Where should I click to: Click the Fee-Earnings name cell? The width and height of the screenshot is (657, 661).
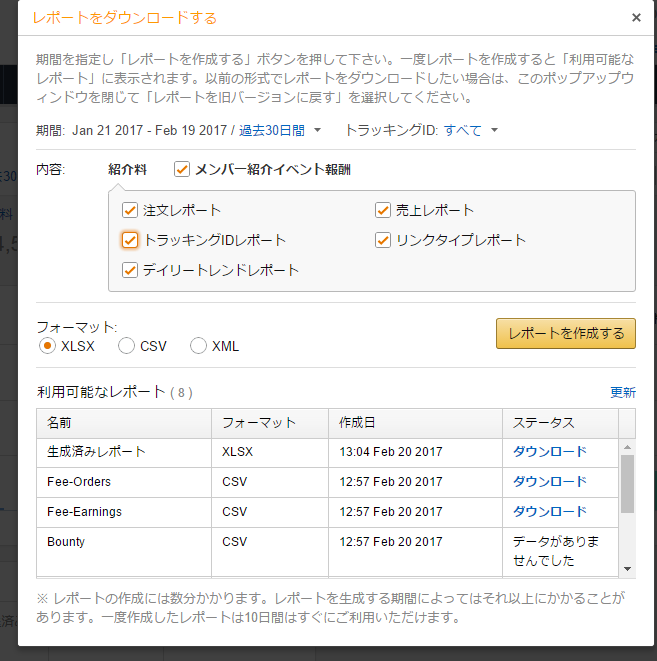click(124, 512)
